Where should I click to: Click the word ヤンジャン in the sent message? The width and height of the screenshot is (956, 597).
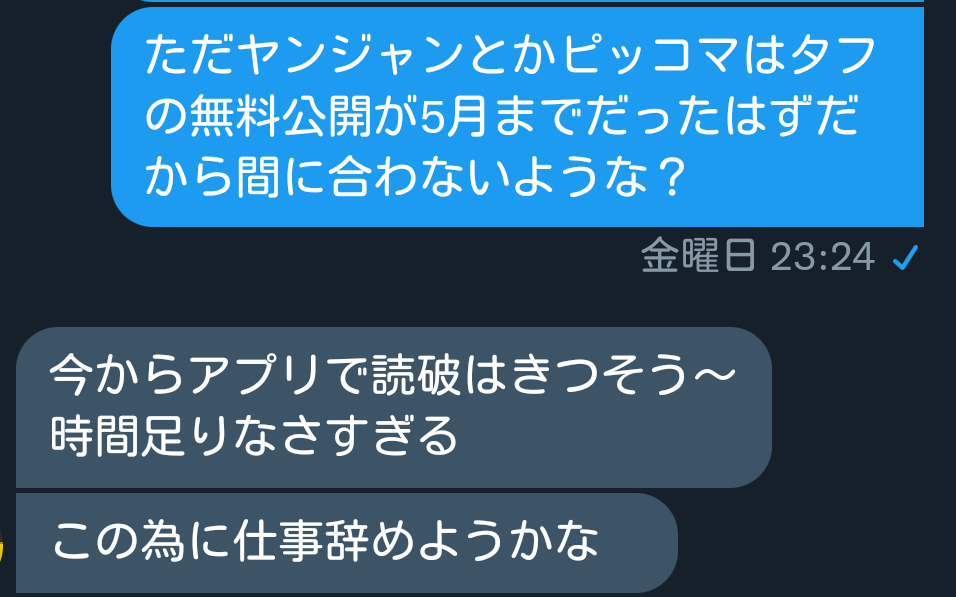(352, 54)
